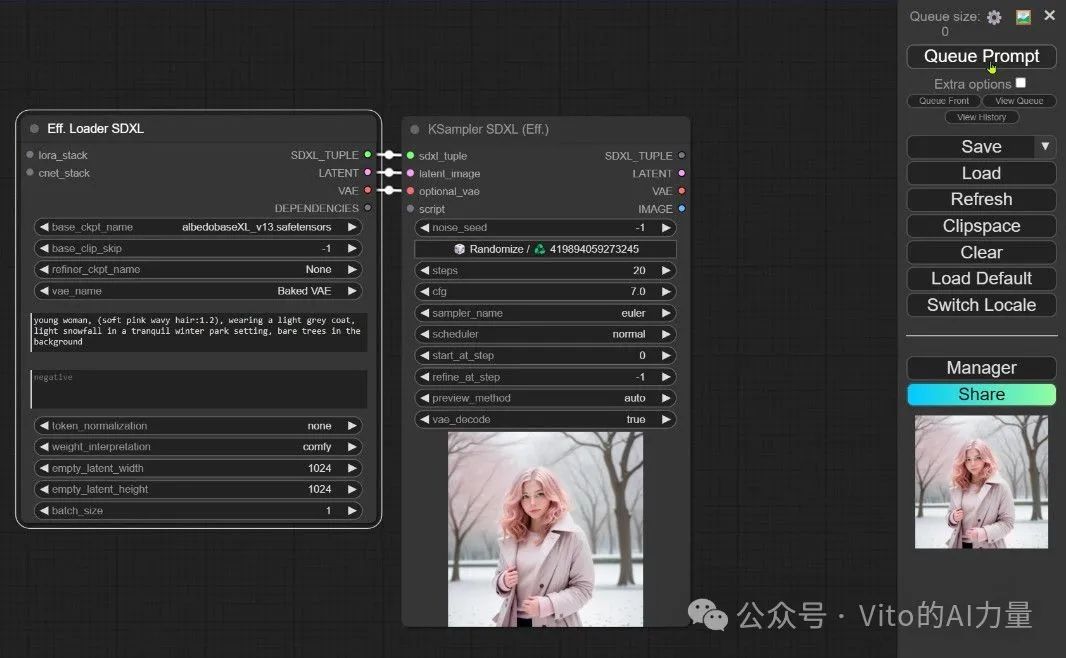The image size is (1066, 658).
Task: Decrease empty_latent_height with left arrow
Action: pyautogui.click(x=44, y=489)
